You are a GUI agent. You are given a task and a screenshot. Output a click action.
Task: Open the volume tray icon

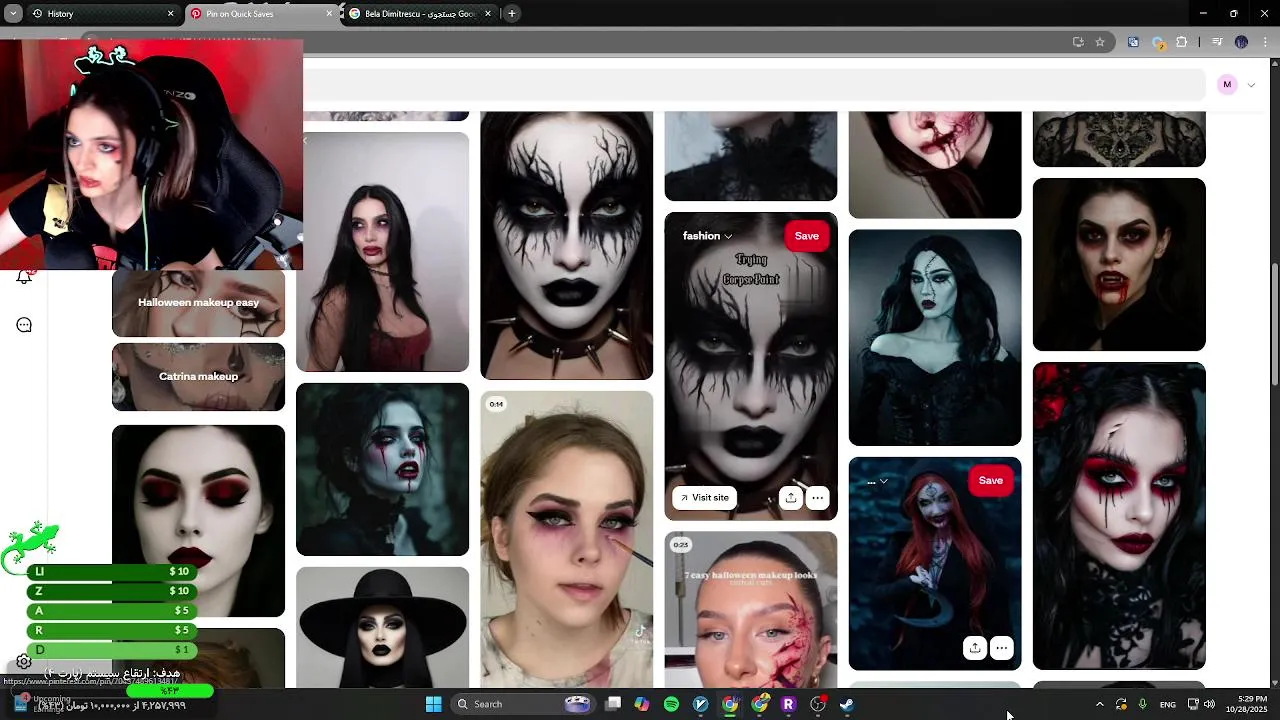coord(1209,704)
